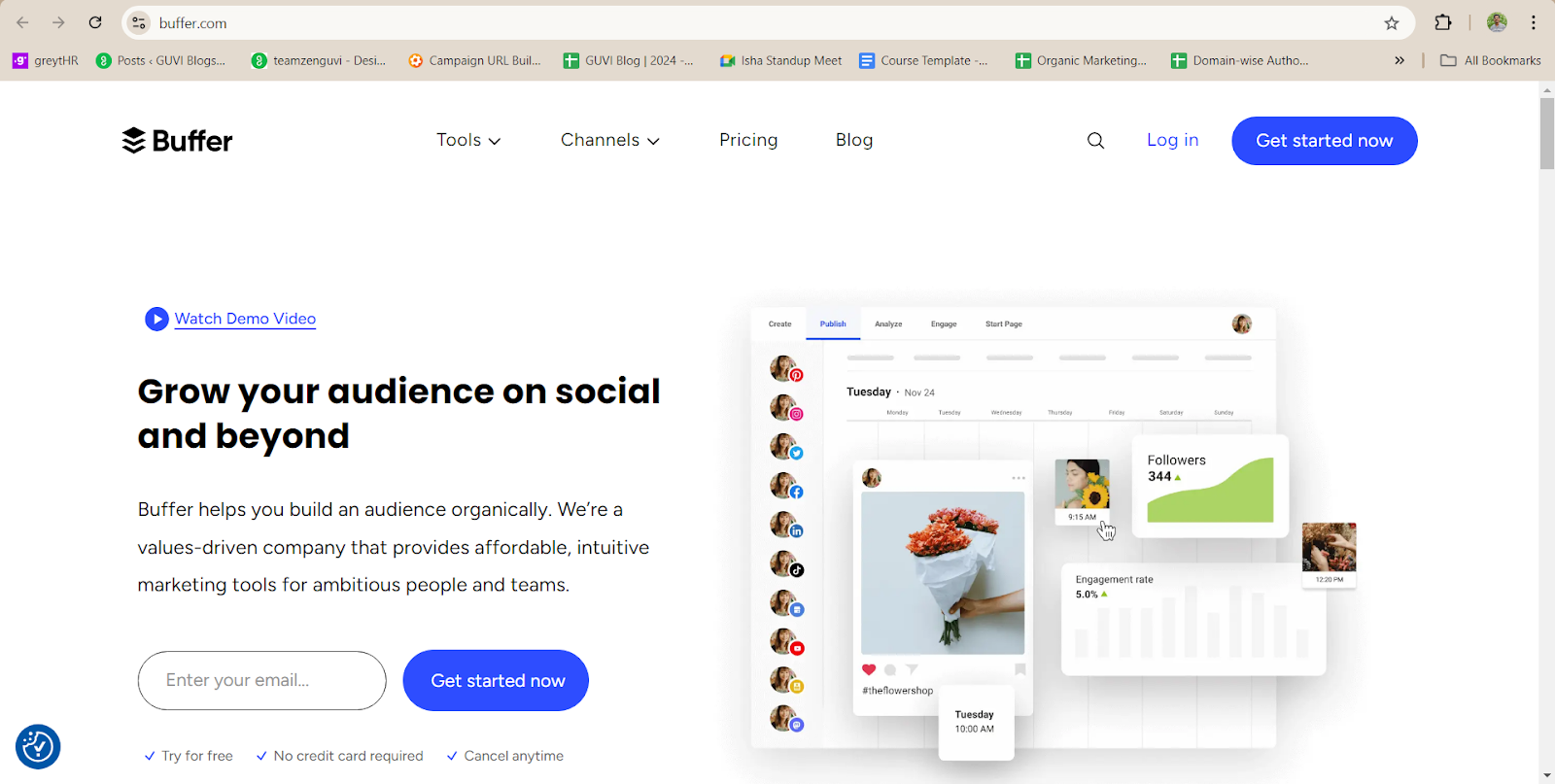This screenshot has width=1555, height=784.
Task: Click the Facebook channel avatar
Action: (785, 486)
